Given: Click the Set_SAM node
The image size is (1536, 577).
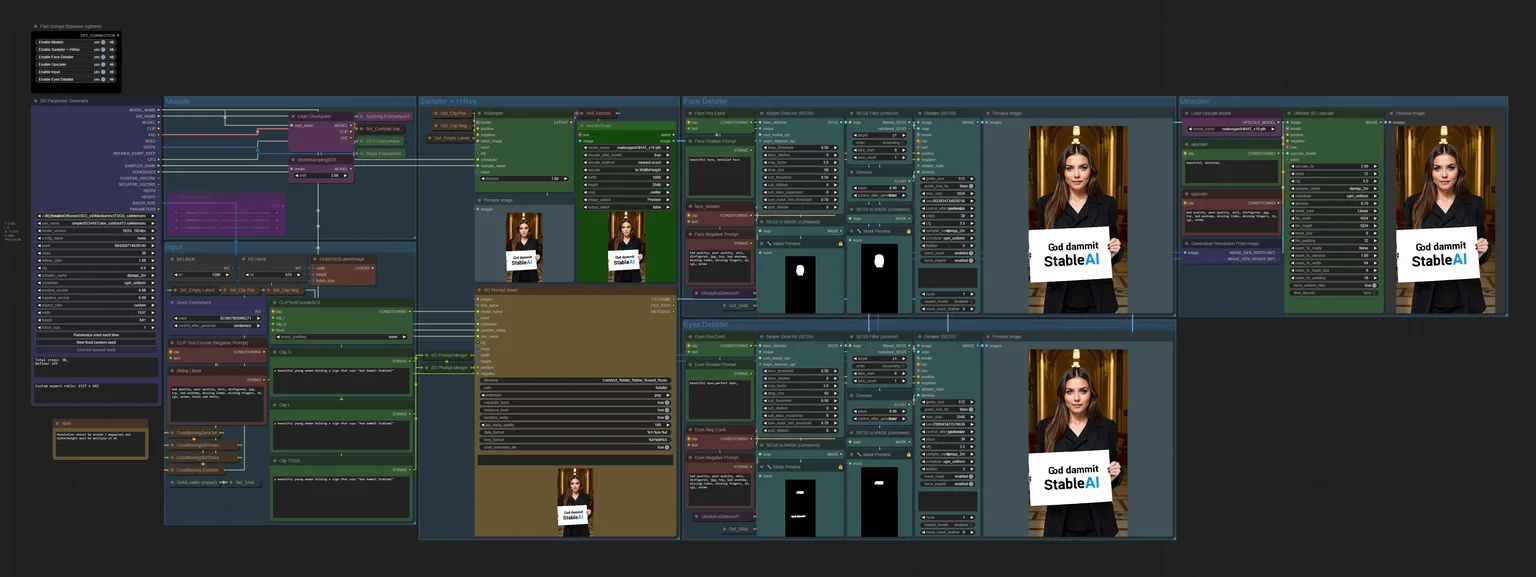Looking at the screenshot, I should point(246,482).
